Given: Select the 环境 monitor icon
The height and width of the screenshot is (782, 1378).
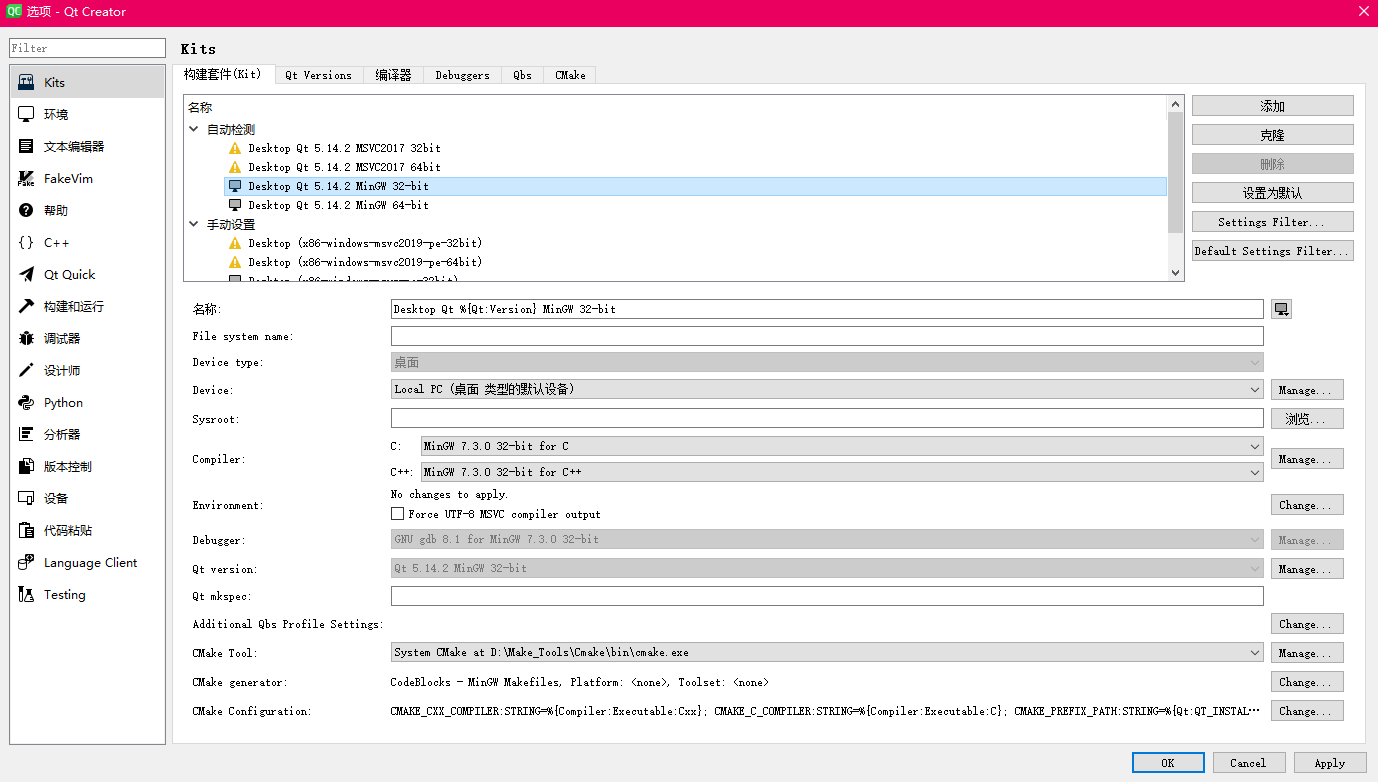Looking at the screenshot, I should (x=27, y=114).
